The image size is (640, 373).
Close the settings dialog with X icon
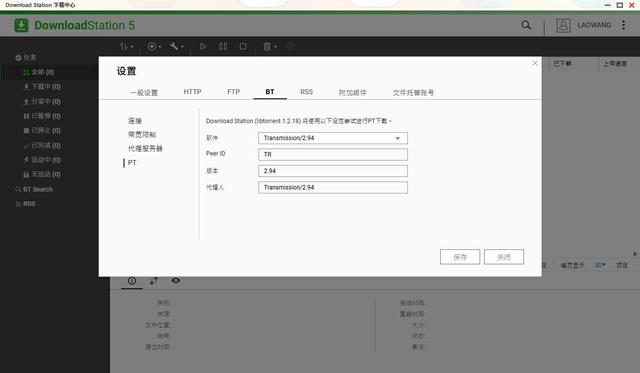tap(535, 63)
